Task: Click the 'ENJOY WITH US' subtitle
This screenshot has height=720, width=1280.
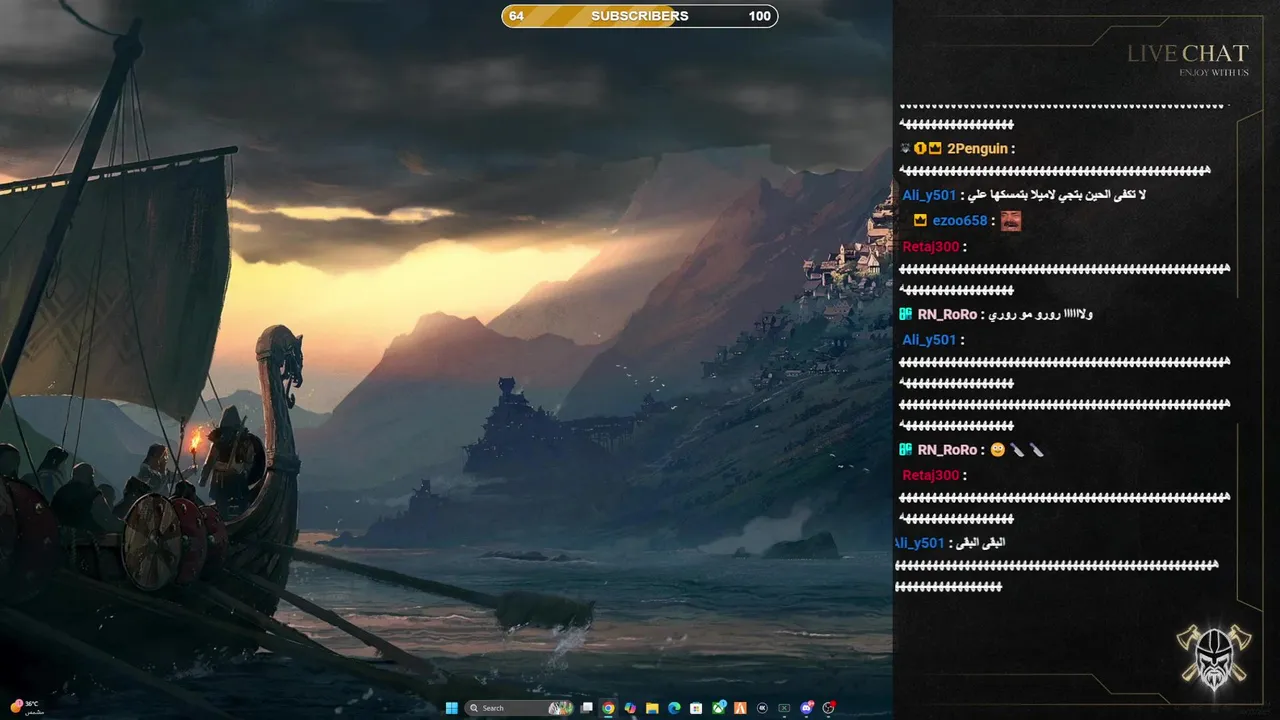Action: (x=1214, y=73)
